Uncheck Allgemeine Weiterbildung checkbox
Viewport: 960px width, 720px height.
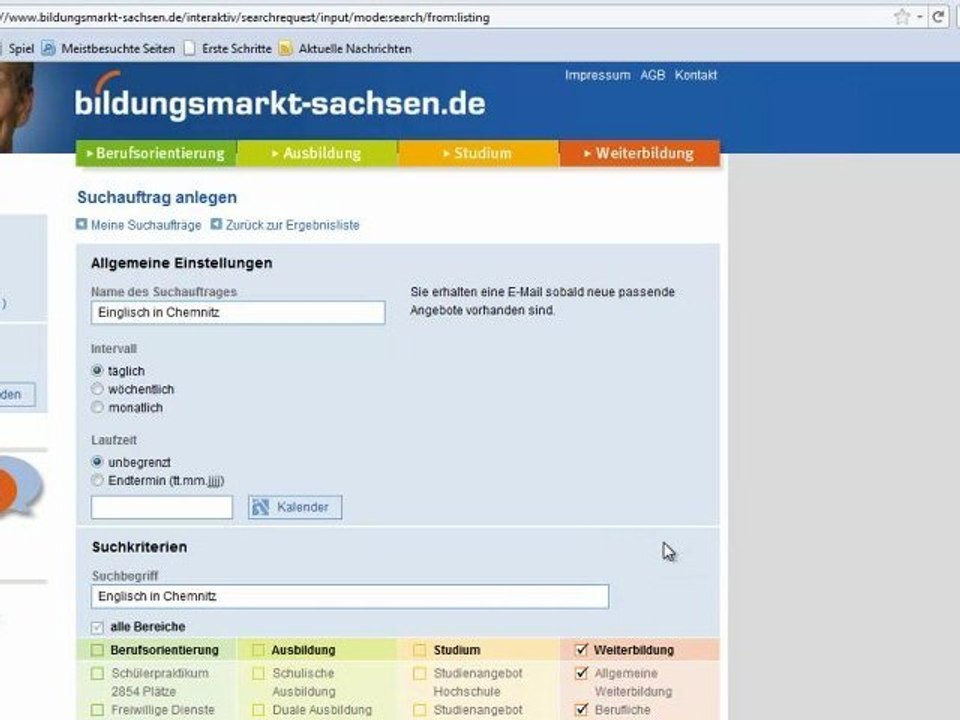[582, 673]
